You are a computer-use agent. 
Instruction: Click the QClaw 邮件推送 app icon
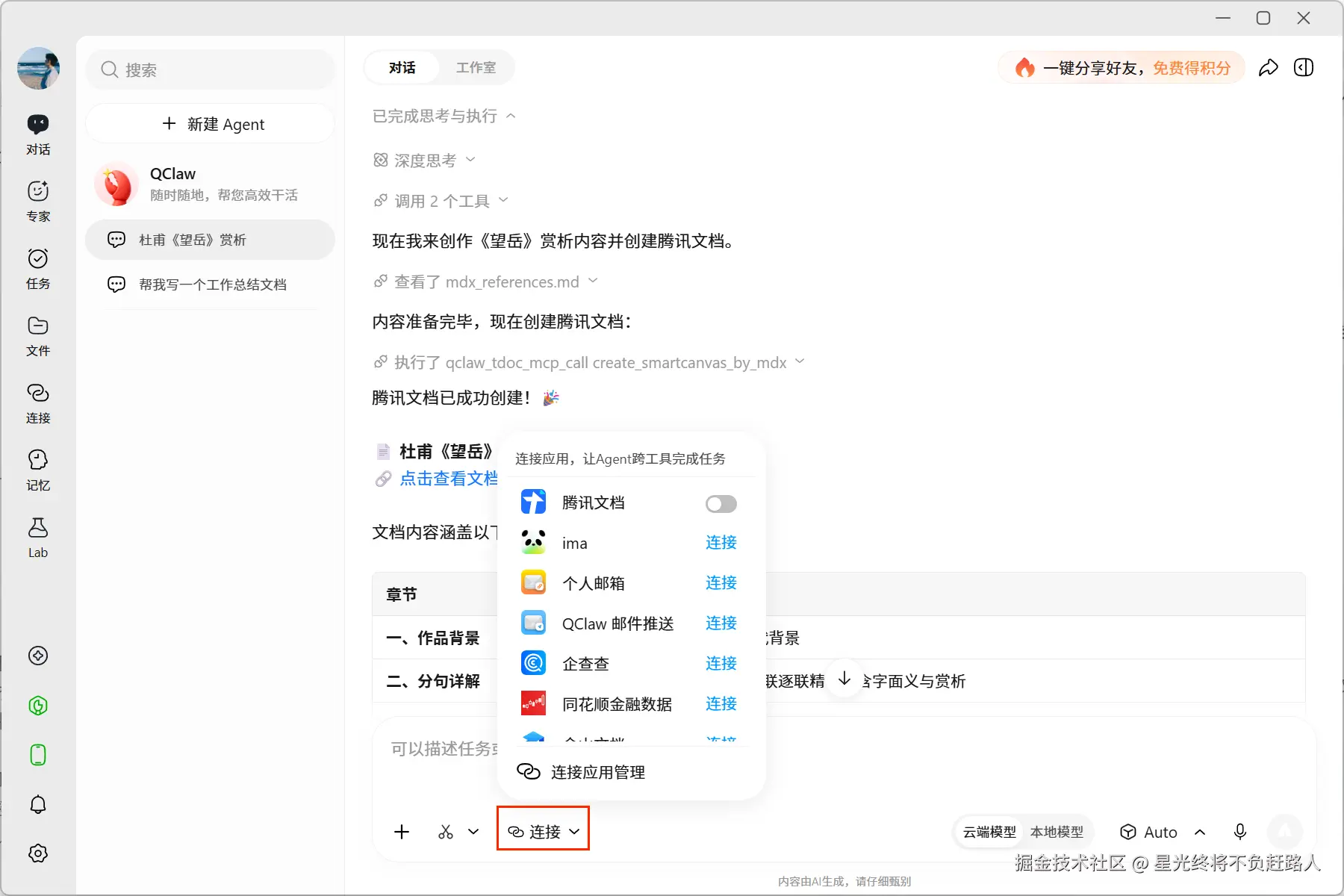pyautogui.click(x=533, y=623)
